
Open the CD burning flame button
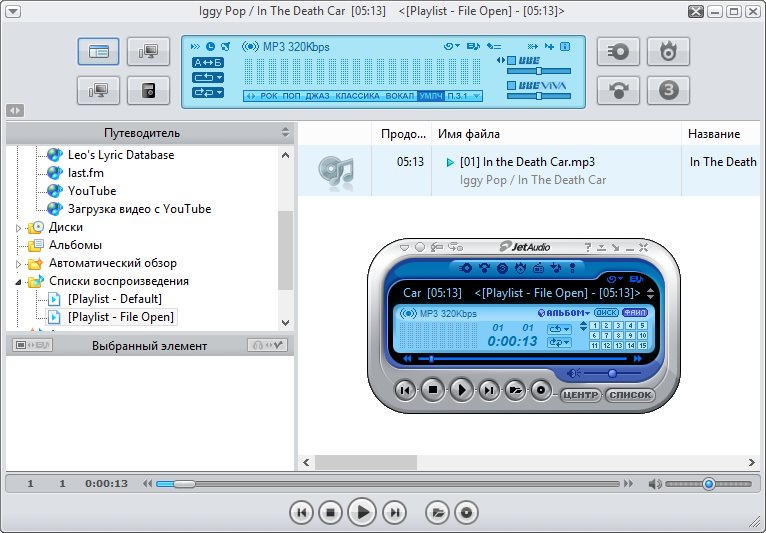(x=668, y=51)
